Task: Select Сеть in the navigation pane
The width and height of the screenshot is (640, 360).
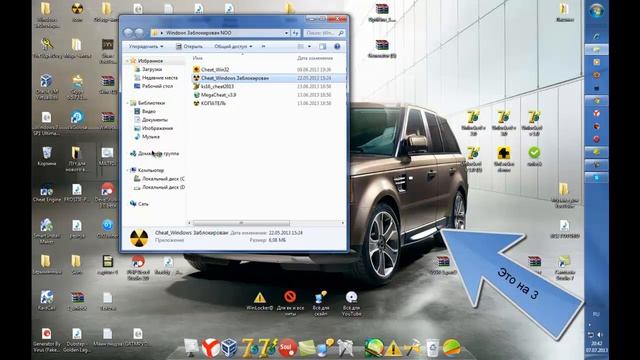Action: (x=143, y=204)
